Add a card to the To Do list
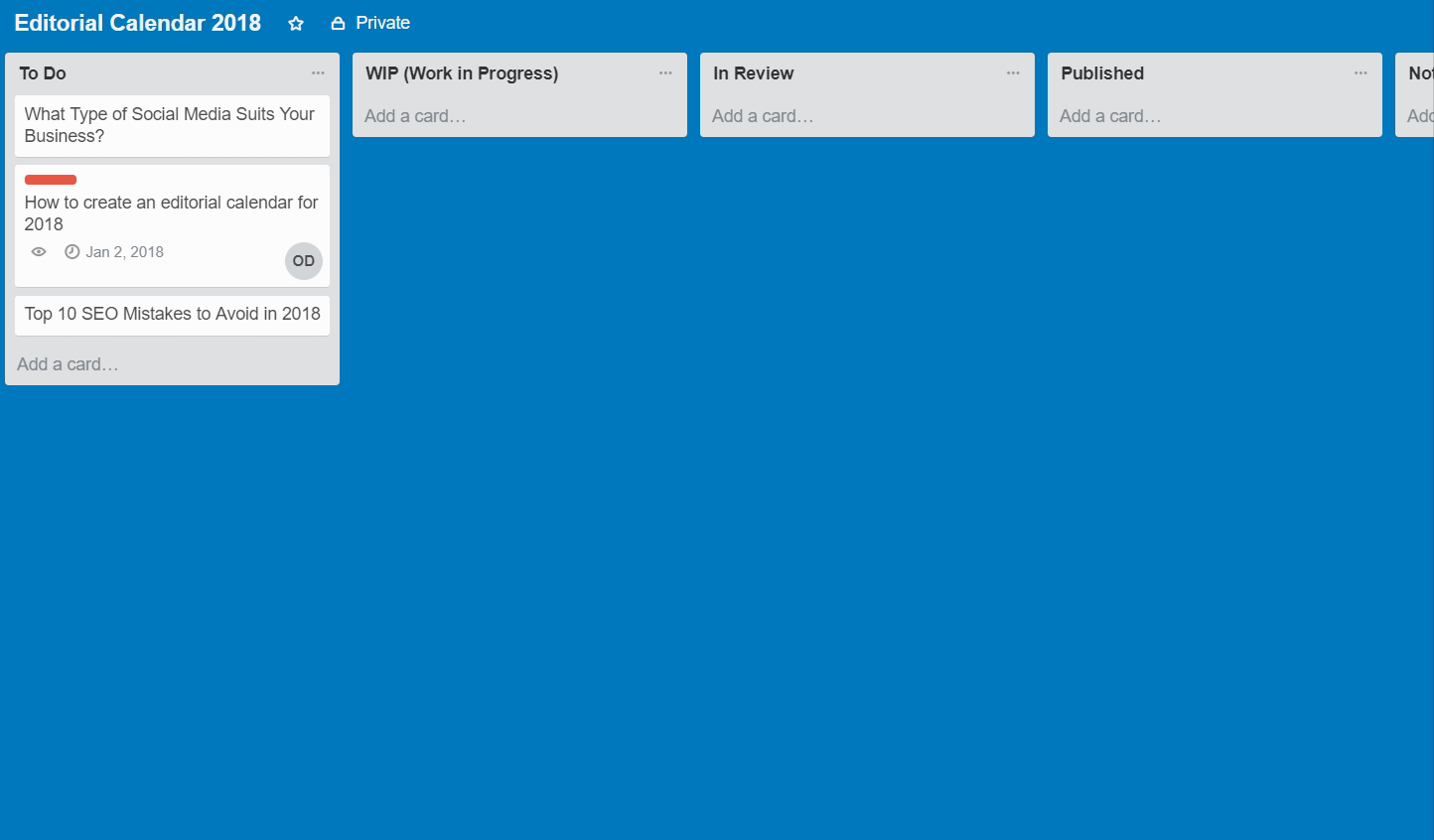 click(68, 364)
